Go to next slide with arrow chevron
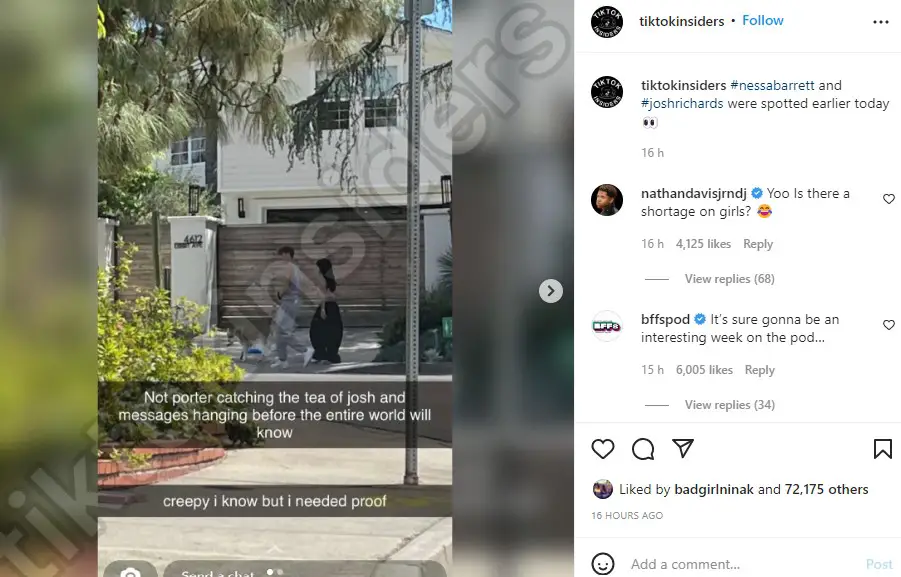Image resolution: width=901 pixels, height=577 pixels. tap(550, 291)
